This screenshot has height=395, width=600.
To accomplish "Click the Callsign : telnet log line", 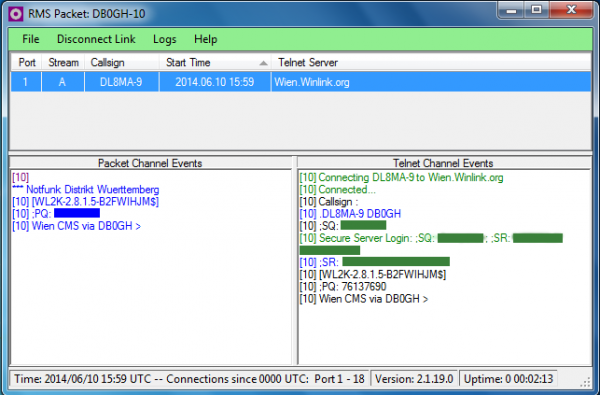I will tap(329, 202).
